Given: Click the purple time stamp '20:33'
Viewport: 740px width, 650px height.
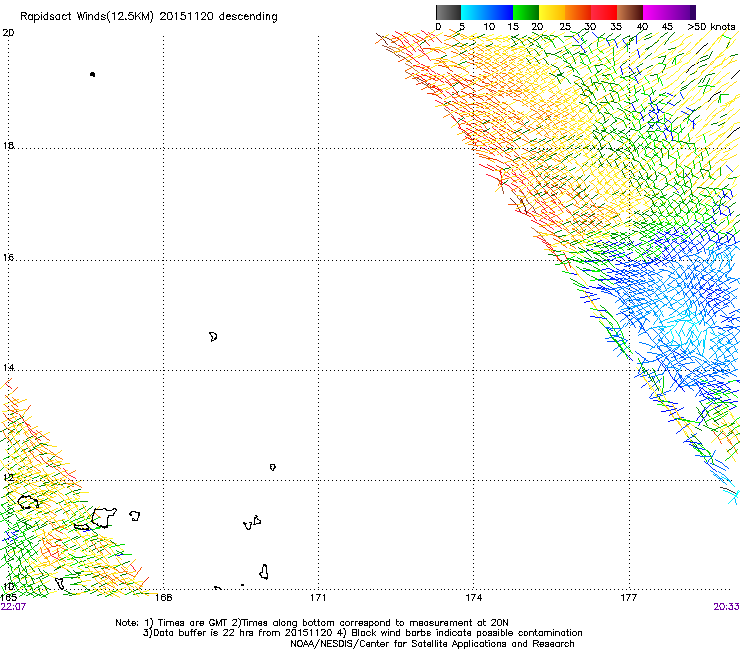Looking at the screenshot, I should point(726,607).
